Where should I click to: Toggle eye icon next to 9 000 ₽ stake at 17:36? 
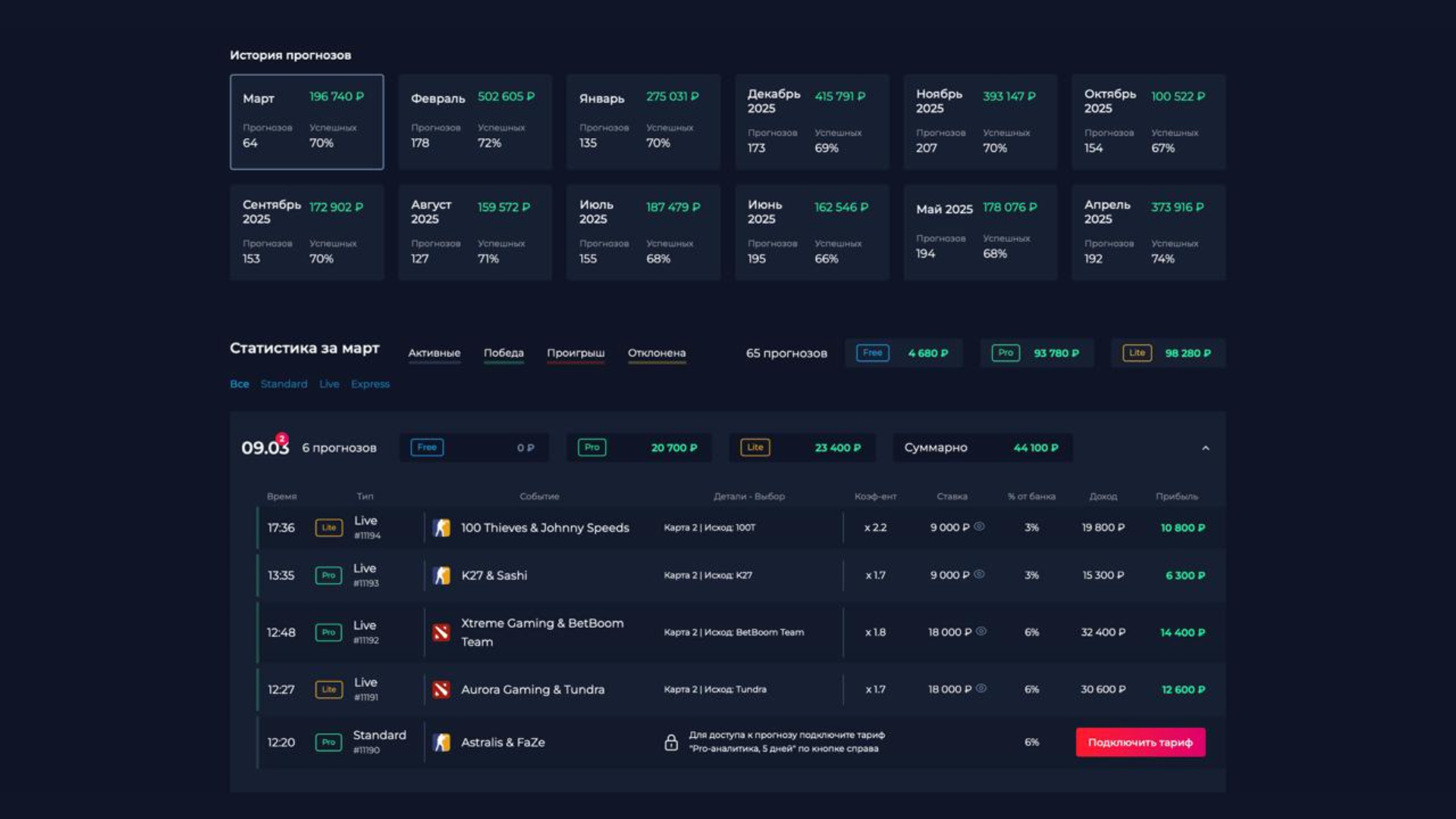point(979,526)
